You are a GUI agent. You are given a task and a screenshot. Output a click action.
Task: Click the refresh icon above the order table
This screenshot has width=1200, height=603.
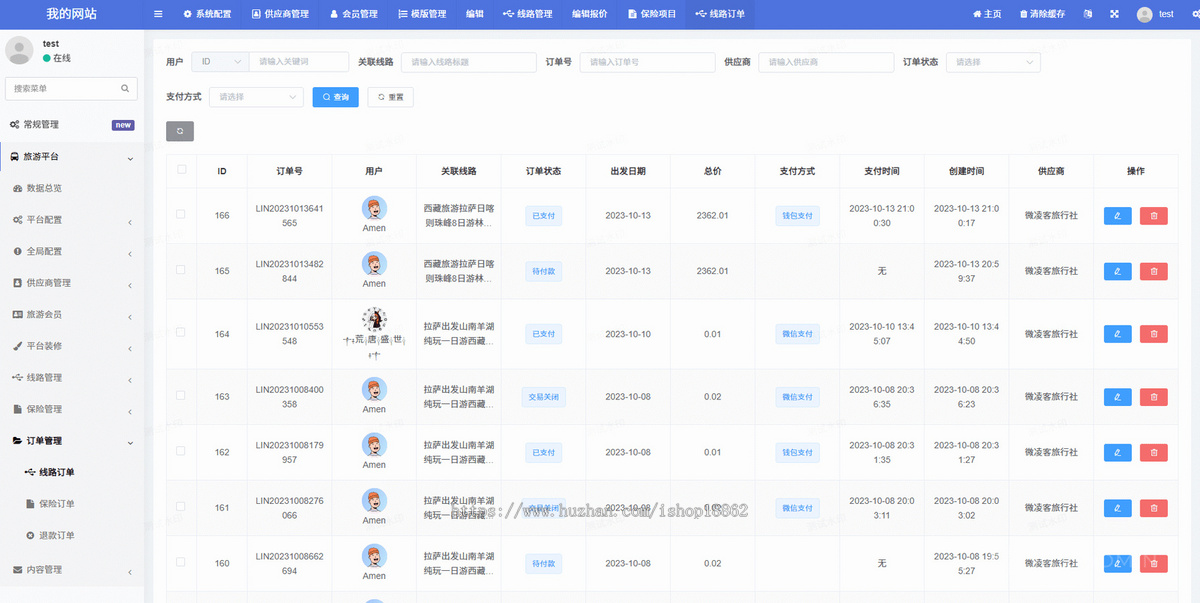(180, 130)
